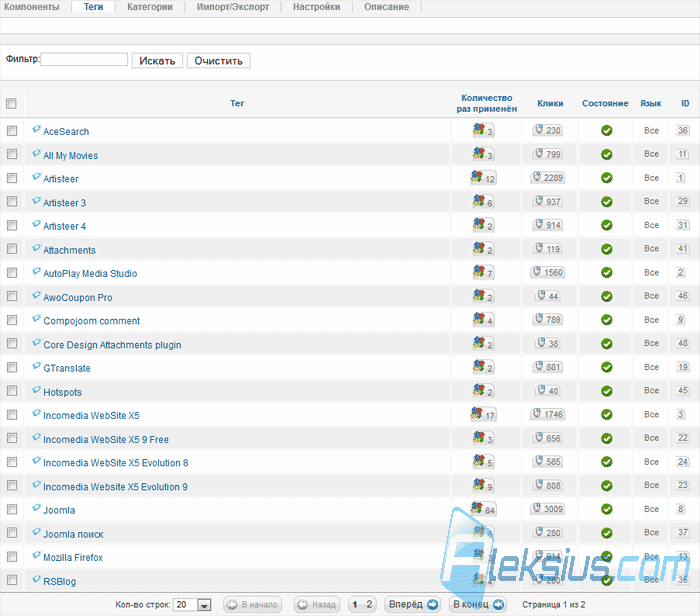Sort by Состояние column header

pyautogui.click(x=605, y=103)
